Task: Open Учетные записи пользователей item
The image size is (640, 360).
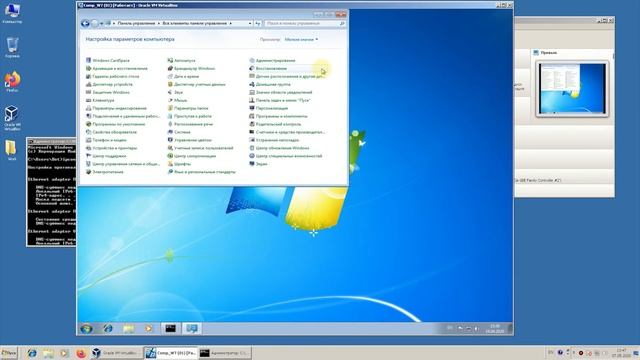Action: (200, 148)
